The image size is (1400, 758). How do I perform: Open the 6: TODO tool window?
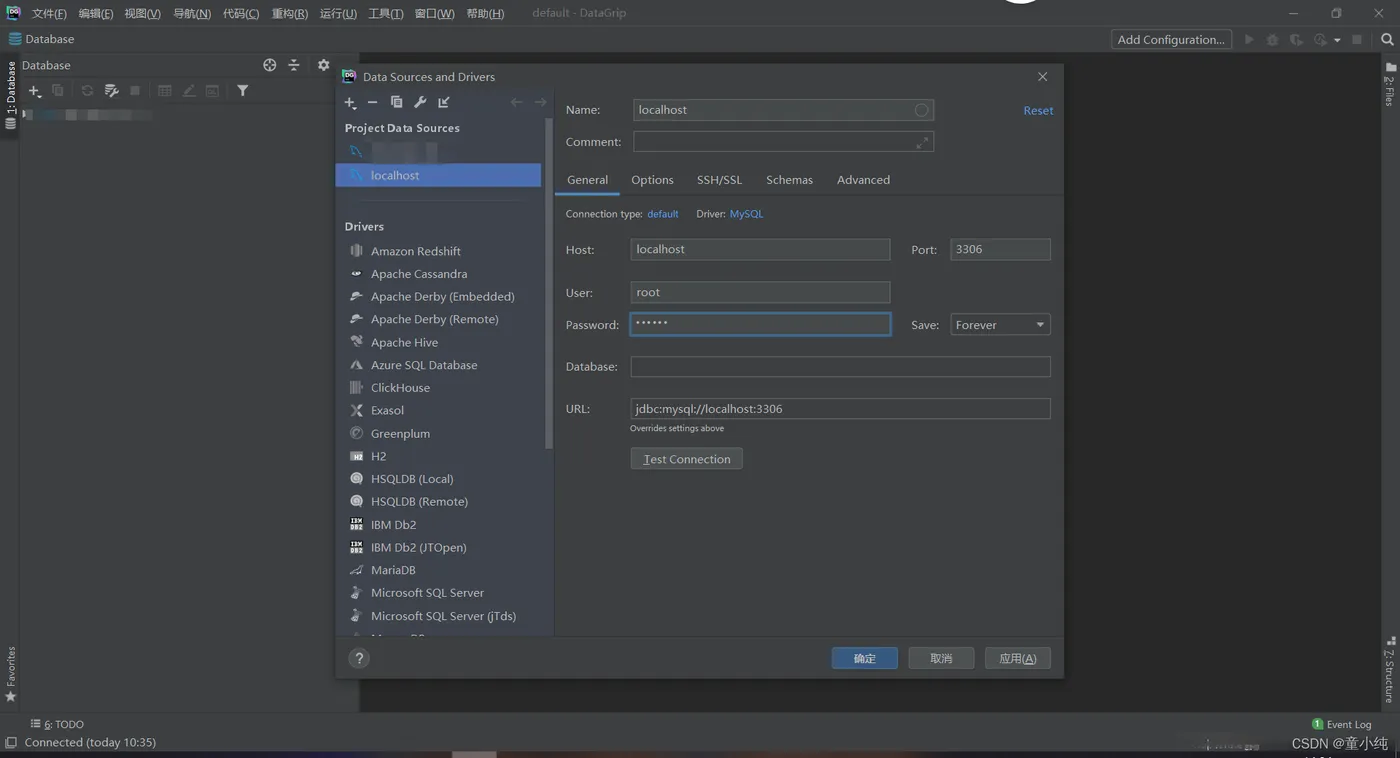57,724
